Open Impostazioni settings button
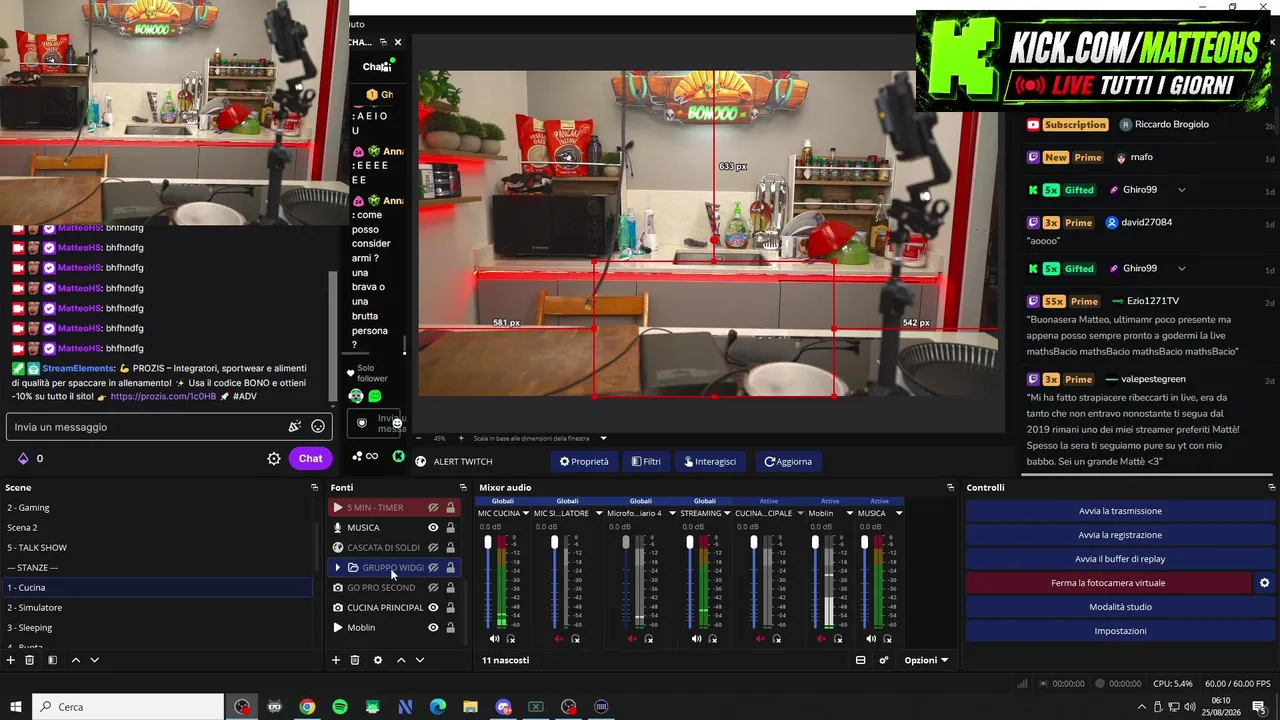 tap(1120, 631)
